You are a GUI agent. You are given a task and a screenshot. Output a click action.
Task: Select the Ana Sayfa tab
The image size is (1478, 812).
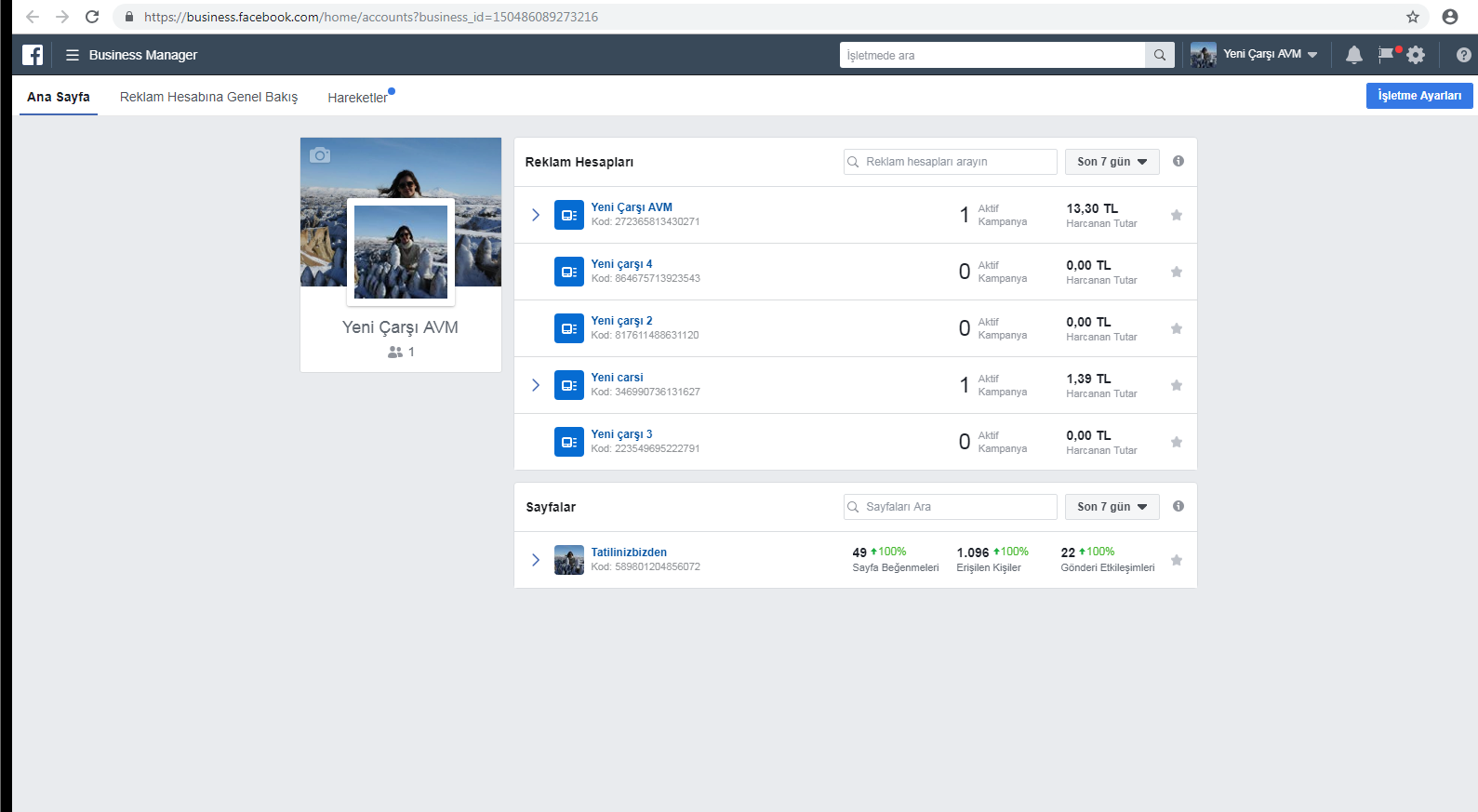59,97
